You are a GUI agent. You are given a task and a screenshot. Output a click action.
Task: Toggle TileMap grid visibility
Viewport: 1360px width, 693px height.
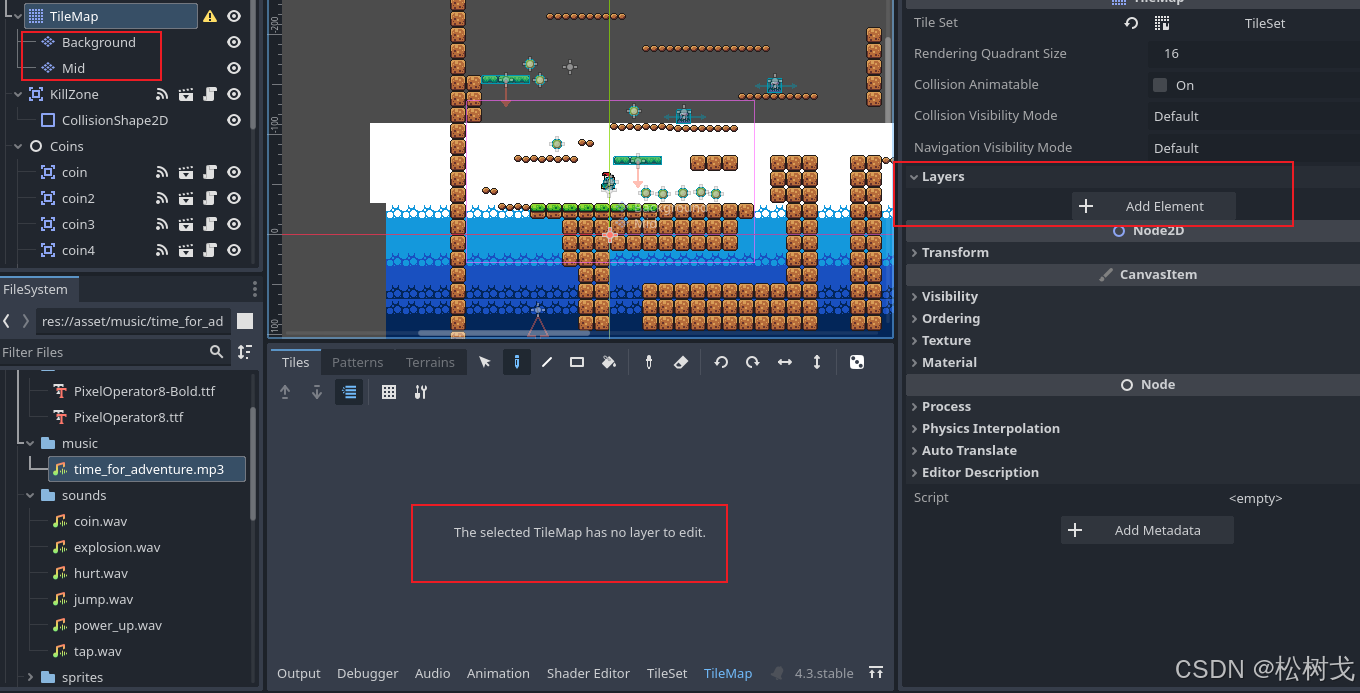(389, 392)
